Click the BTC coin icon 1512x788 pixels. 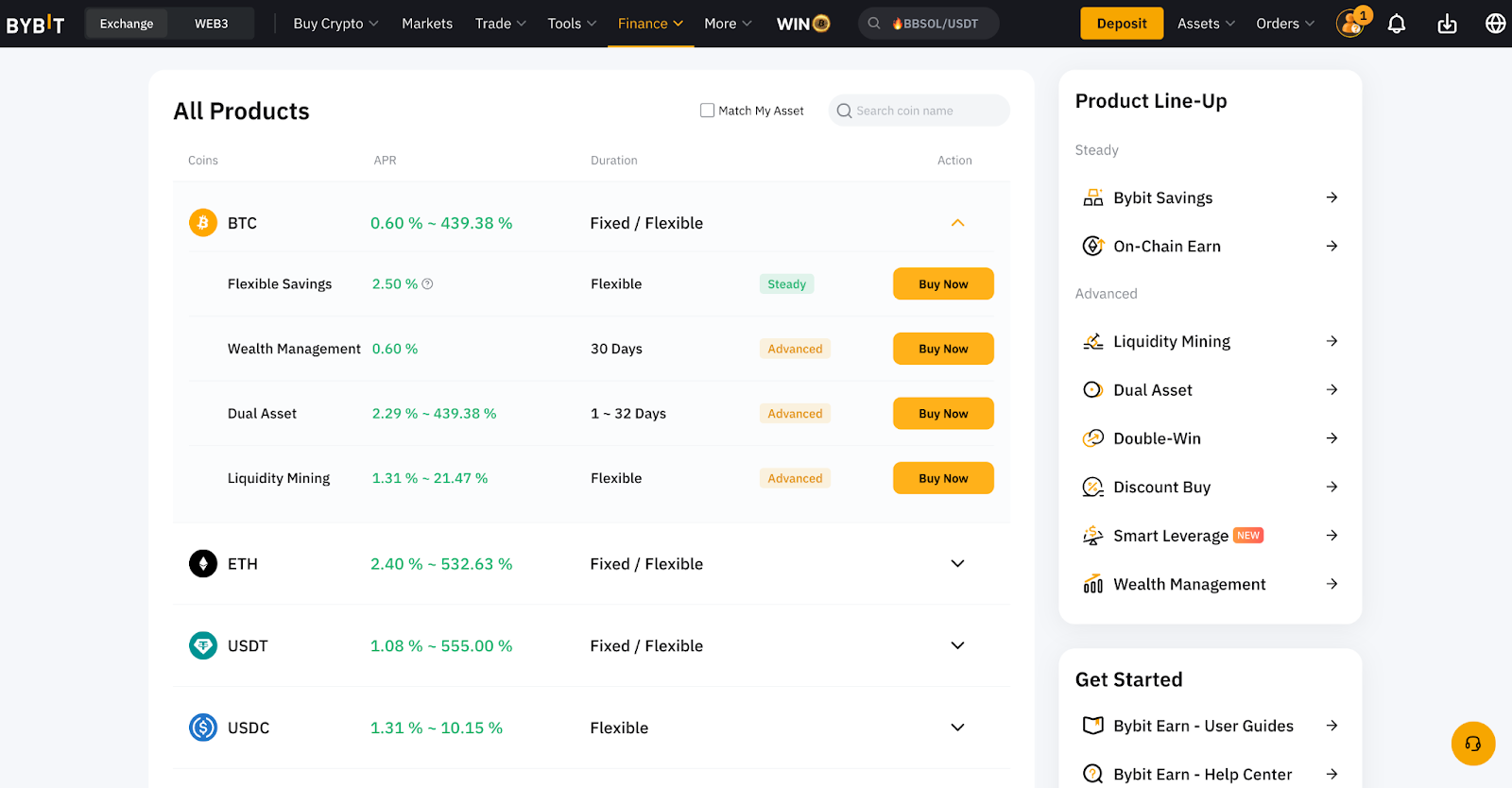click(203, 223)
